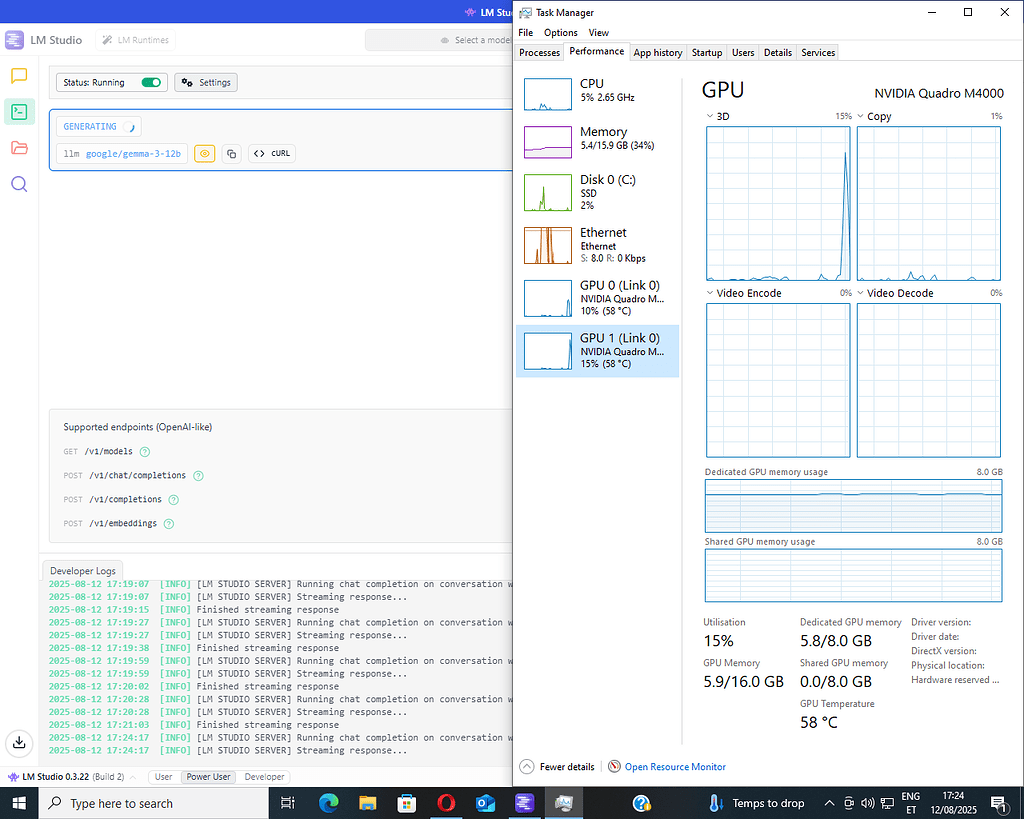This screenshot has height=819, width=1024.
Task: Switch to Developer mode in status bar
Action: click(x=264, y=777)
